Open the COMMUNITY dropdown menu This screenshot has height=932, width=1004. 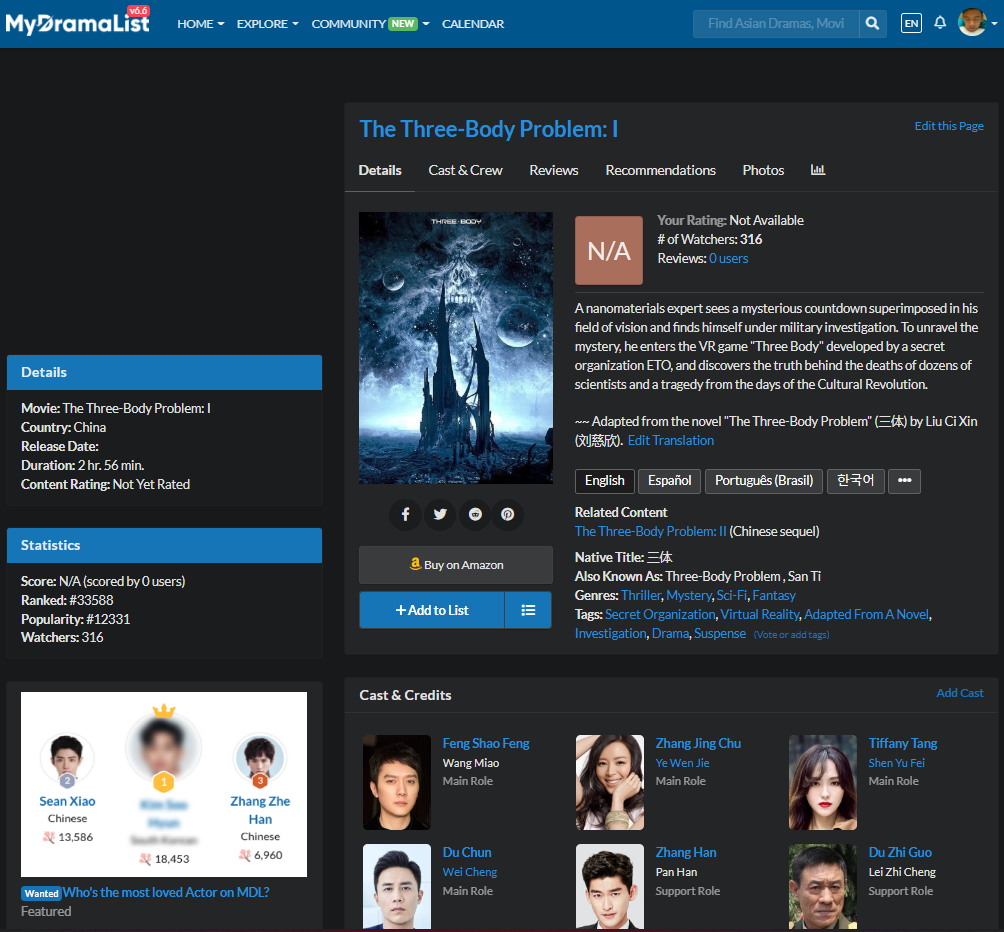pos(370,24)
